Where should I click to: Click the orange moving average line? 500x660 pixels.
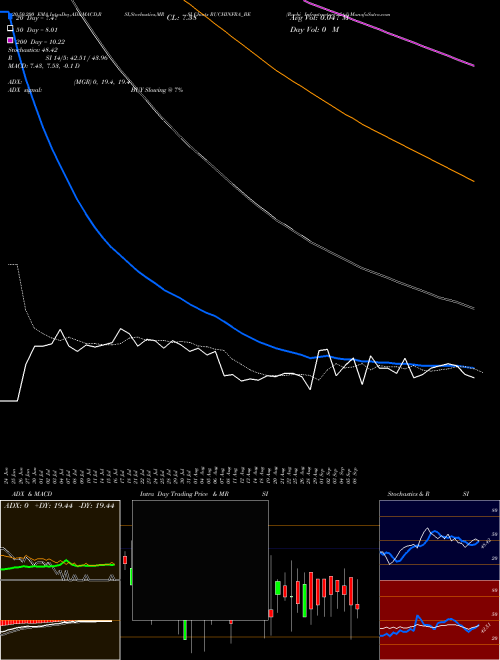pyautogui.click(x=345, y=114)
